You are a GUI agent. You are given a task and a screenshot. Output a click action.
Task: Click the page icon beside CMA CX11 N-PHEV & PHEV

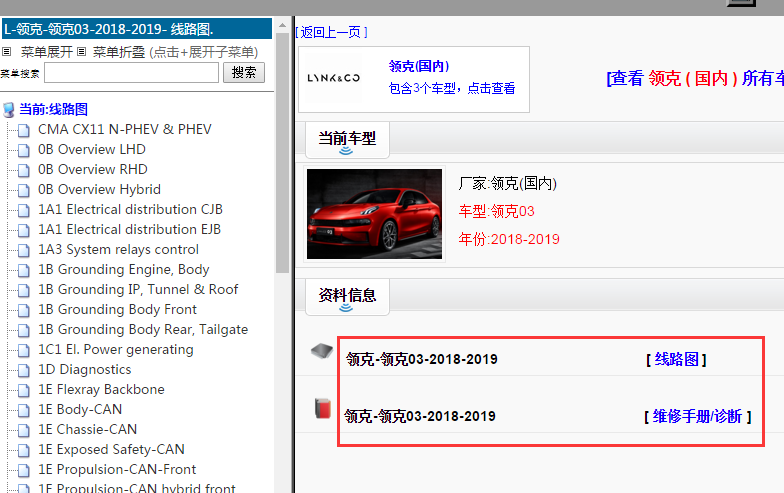(x=24, y=130)
